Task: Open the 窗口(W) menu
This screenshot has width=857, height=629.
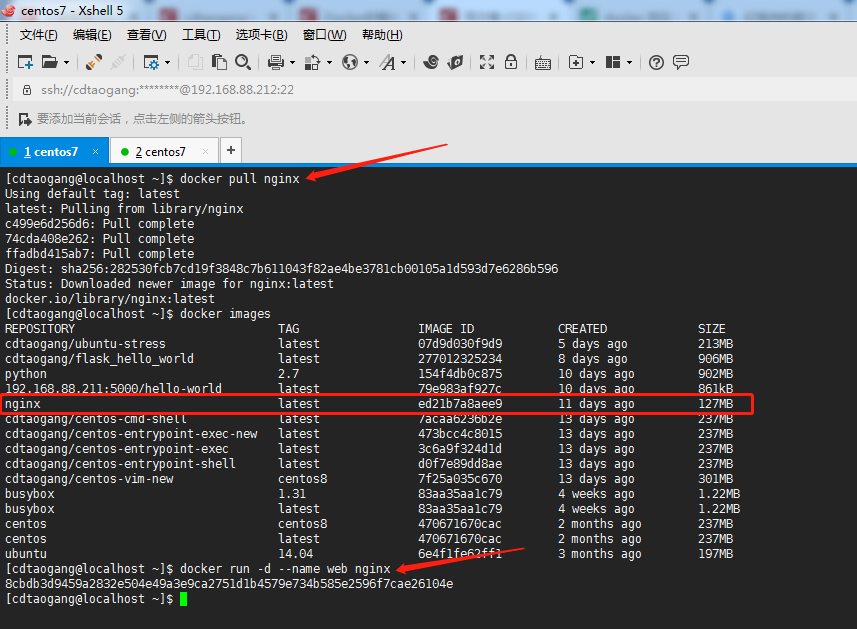Action: 324,35
